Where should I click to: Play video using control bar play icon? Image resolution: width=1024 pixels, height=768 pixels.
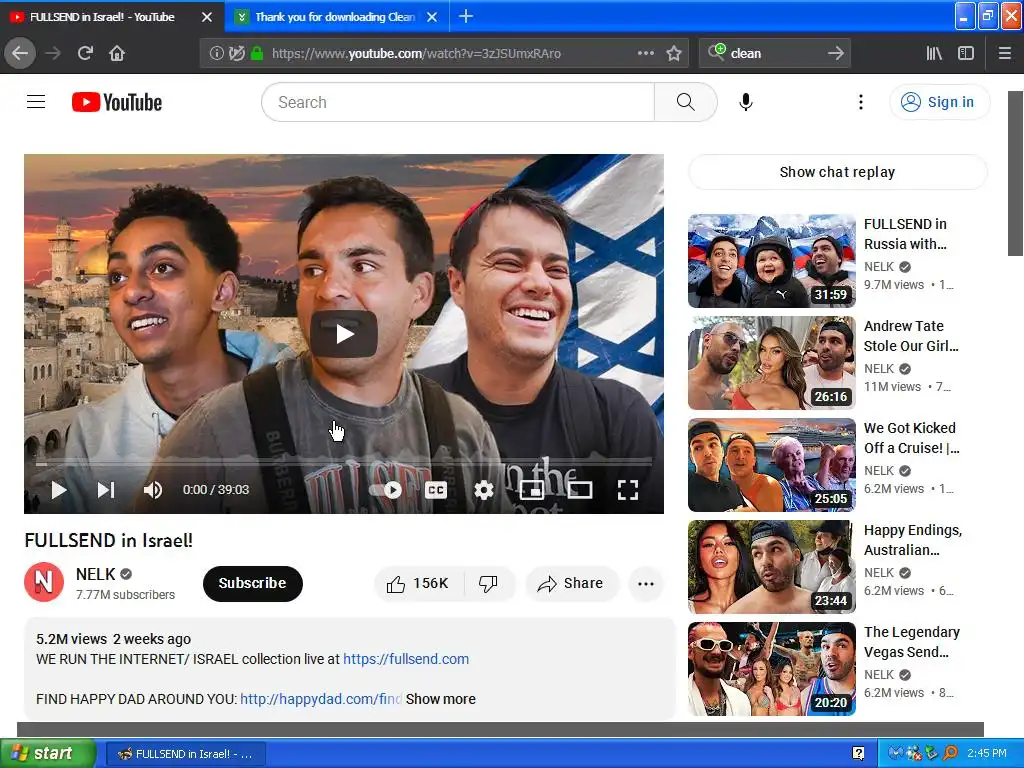pyautogui.click(x=59, y=490)
